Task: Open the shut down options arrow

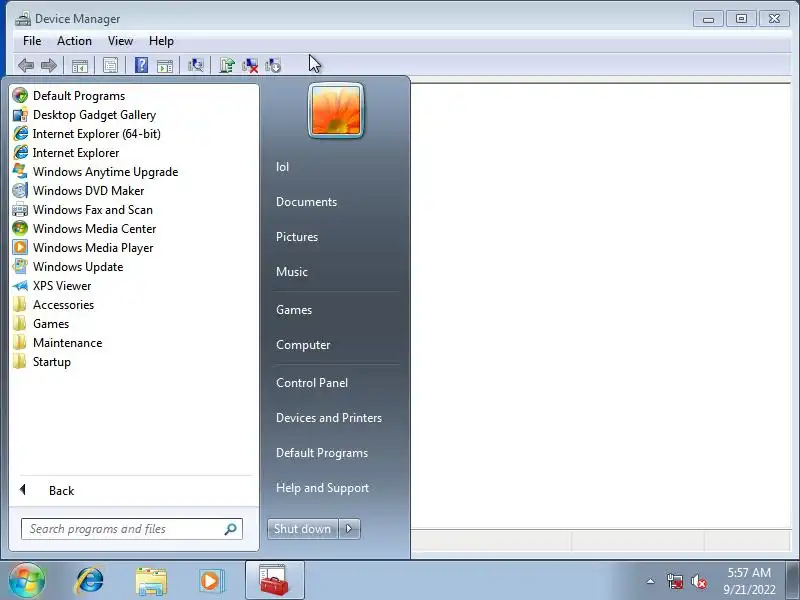Action: [x=349, y=529]
